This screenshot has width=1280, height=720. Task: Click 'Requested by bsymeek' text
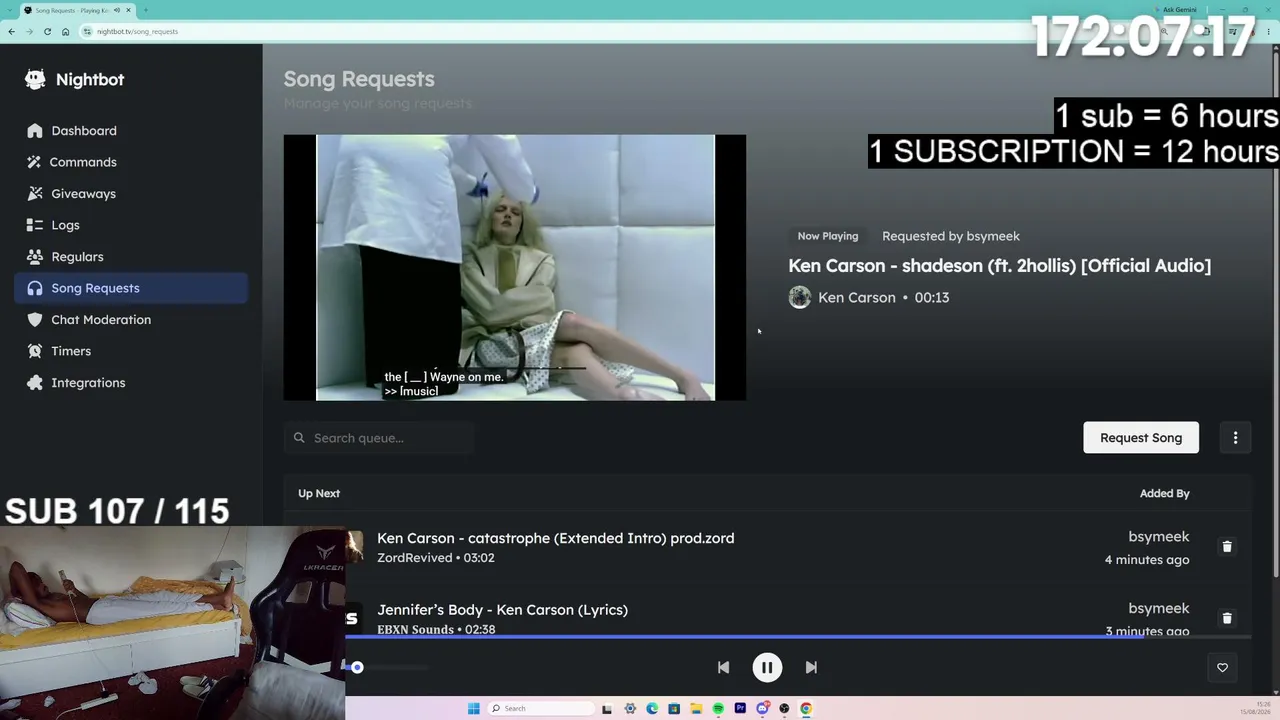tap(951, 236)
